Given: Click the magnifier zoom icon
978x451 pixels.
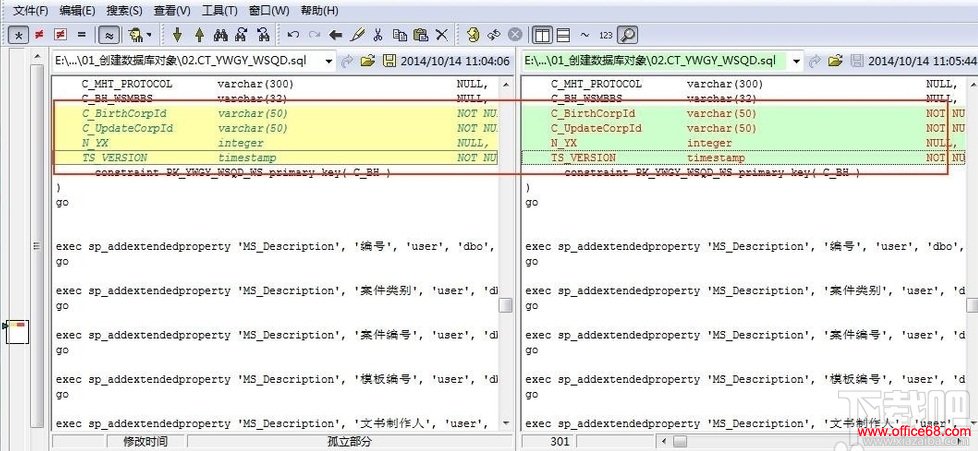Looking at the screenshot, I should click(627, 35).
